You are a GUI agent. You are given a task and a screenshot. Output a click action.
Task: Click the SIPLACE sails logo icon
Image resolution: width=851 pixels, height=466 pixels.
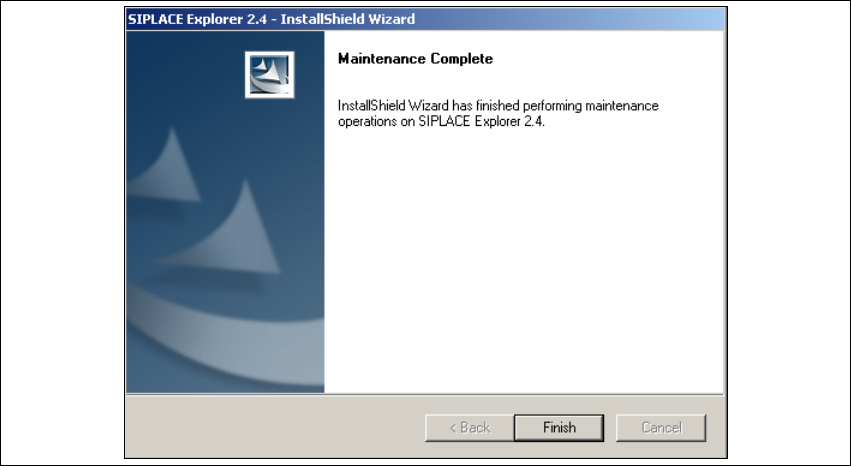click(270, 75)
